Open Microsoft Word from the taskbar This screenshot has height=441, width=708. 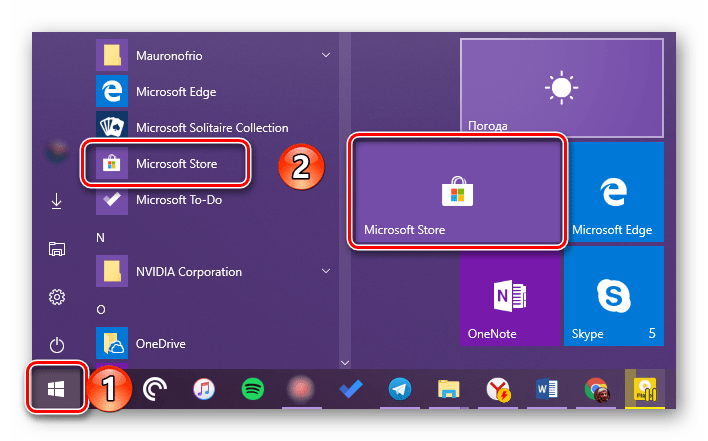(547, 389)
